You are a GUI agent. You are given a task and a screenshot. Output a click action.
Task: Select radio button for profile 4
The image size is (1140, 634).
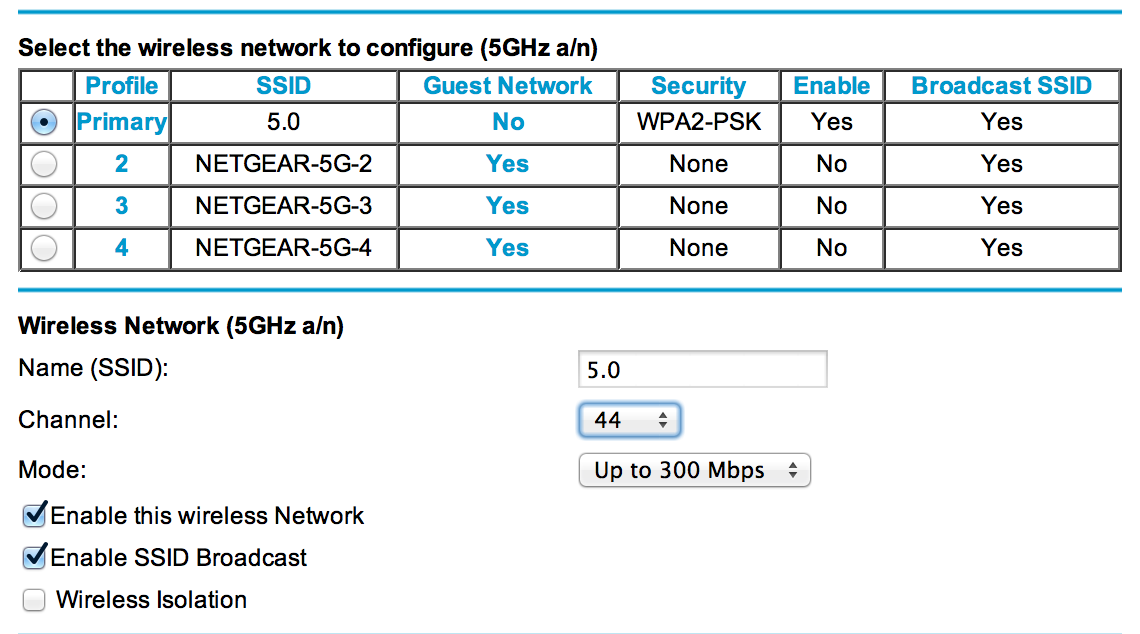44,248
